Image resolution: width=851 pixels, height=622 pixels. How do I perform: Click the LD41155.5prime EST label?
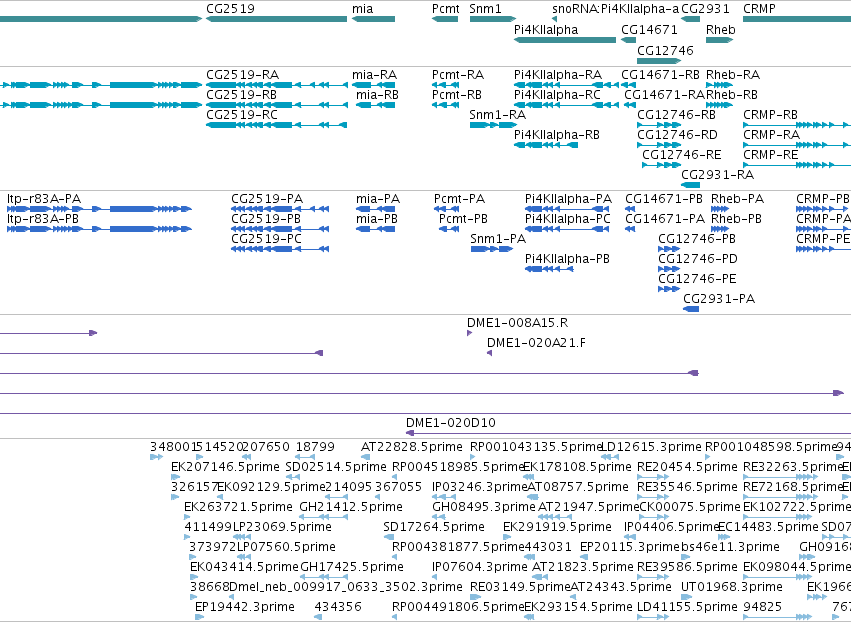pos(687,607)
